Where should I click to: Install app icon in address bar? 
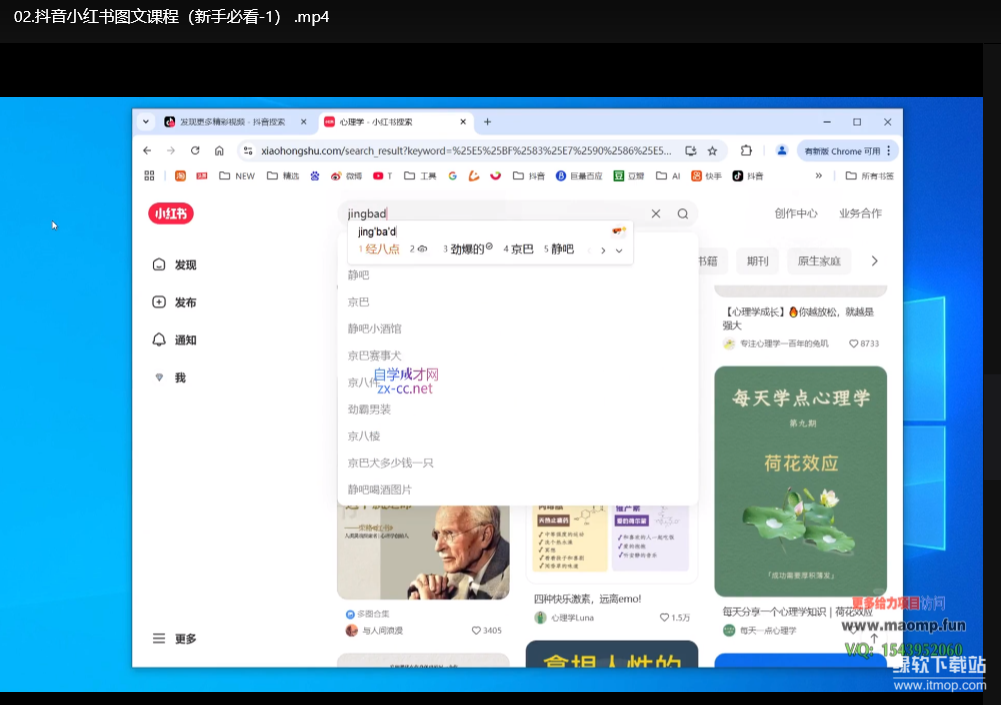click(691, 151)
